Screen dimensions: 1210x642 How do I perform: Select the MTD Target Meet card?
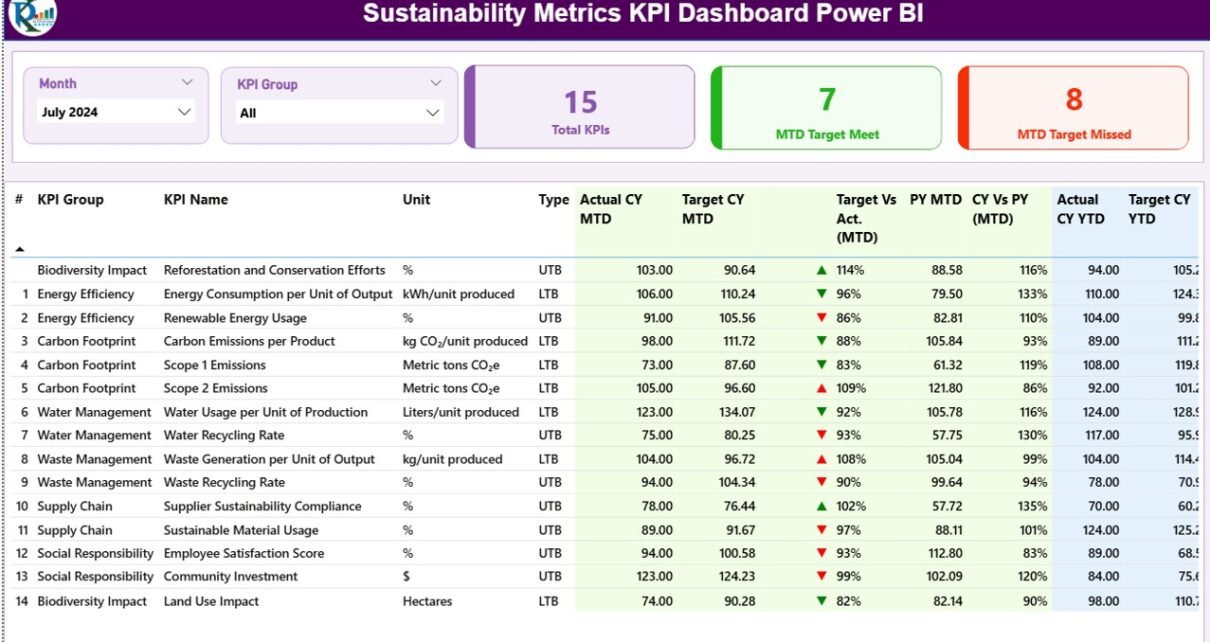827,108
